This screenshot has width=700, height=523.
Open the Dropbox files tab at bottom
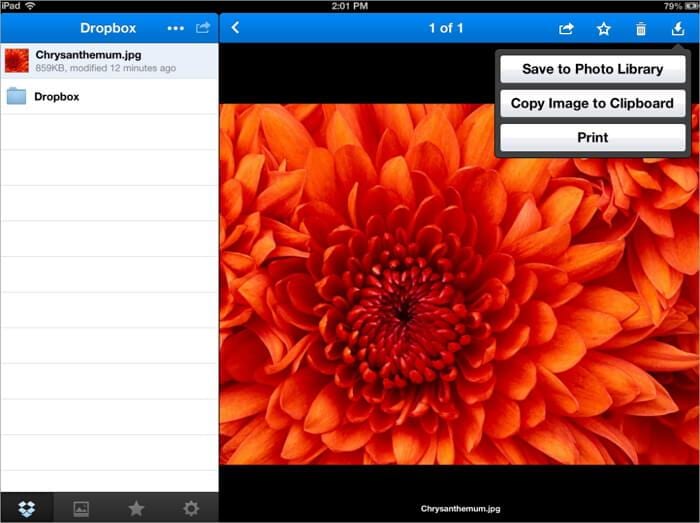(x=27, y=508)
